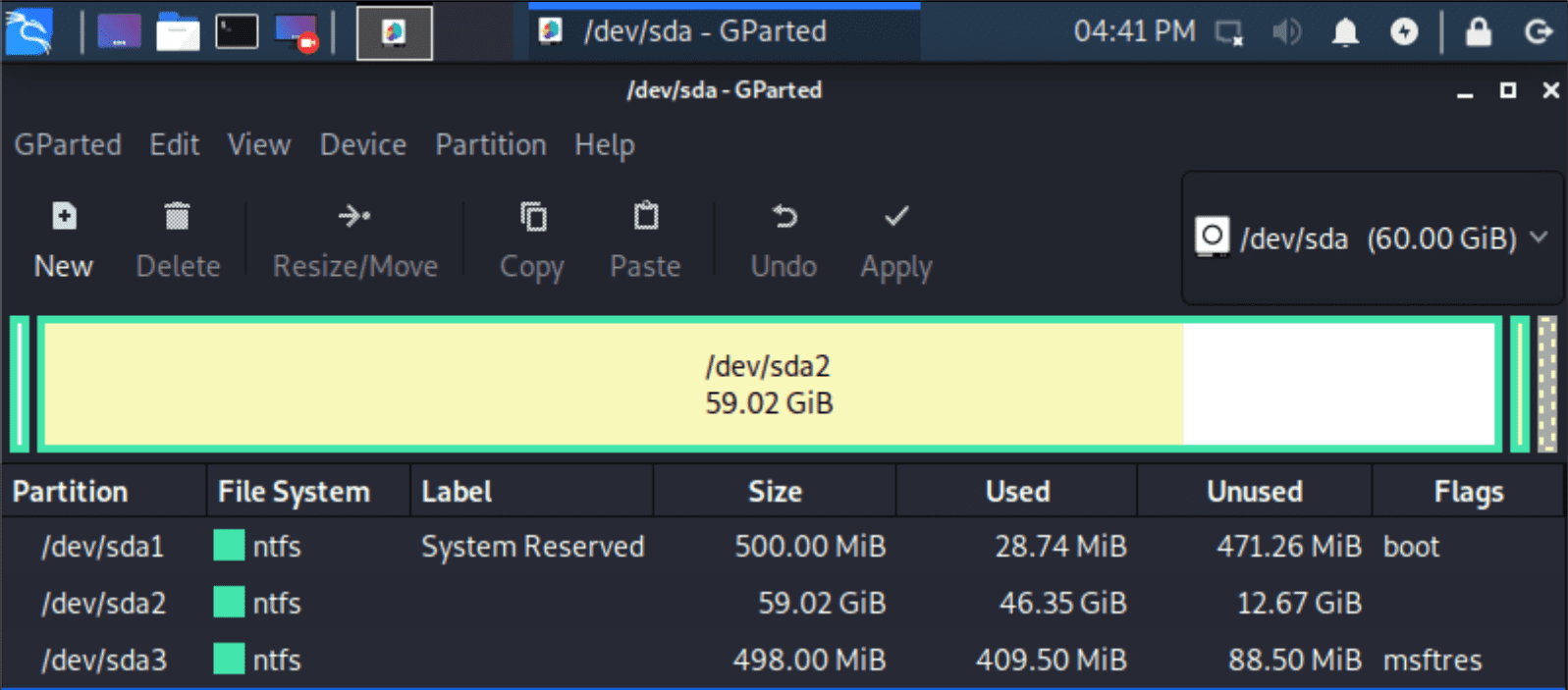The width and height of the screenshot is (1568, 690).
Task: Select the unallocated hatched block in disk map
Action: click(x=1547, y=385)
